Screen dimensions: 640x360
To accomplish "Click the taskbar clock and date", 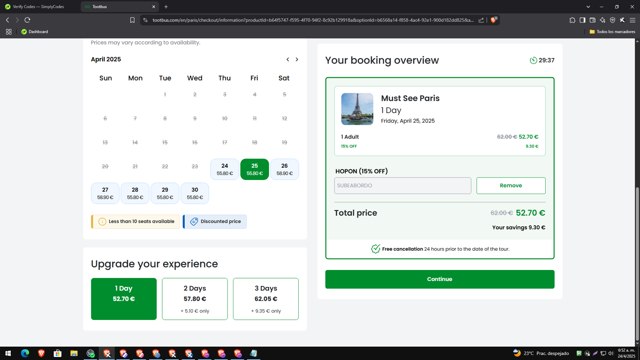I will [x=626, y=353].
